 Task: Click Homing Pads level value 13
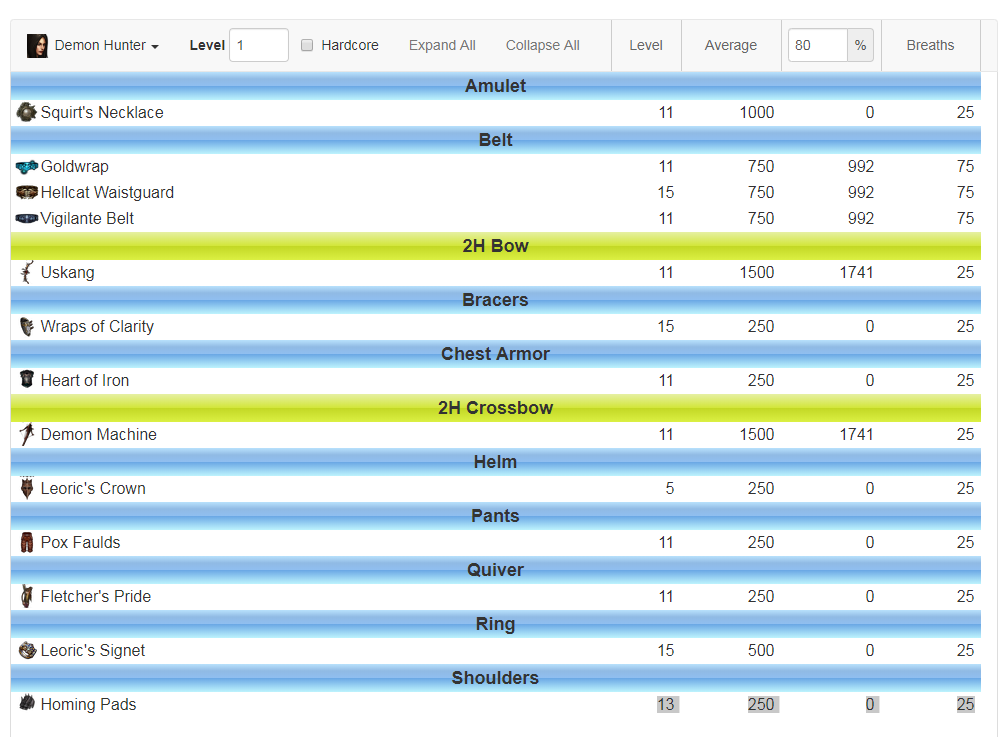666,704
